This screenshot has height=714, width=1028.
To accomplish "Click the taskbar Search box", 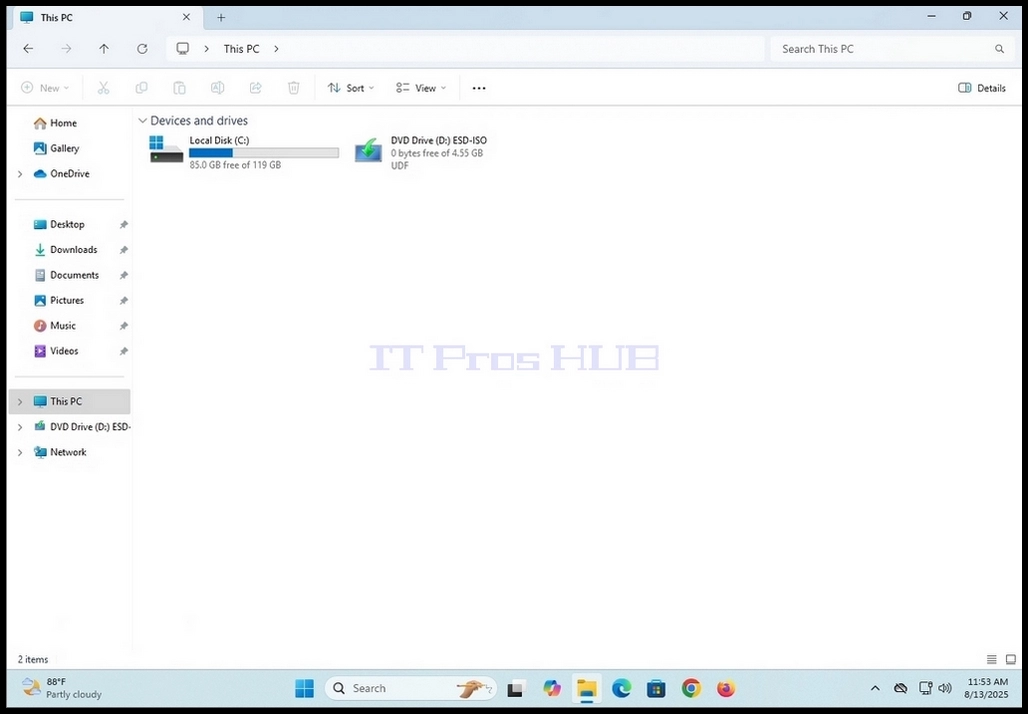I will click(x=410, y=688).
